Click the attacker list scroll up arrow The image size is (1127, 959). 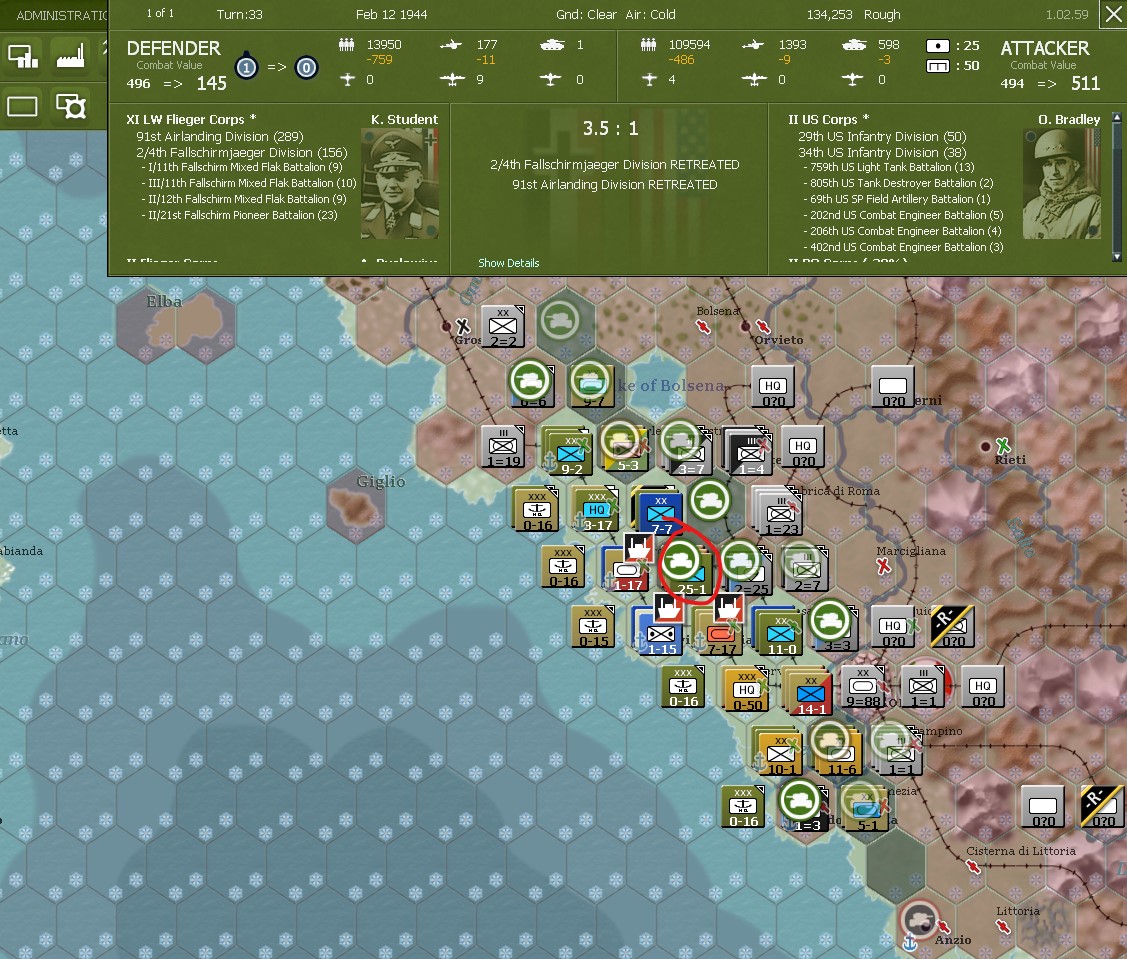[x=1117, y=116]
